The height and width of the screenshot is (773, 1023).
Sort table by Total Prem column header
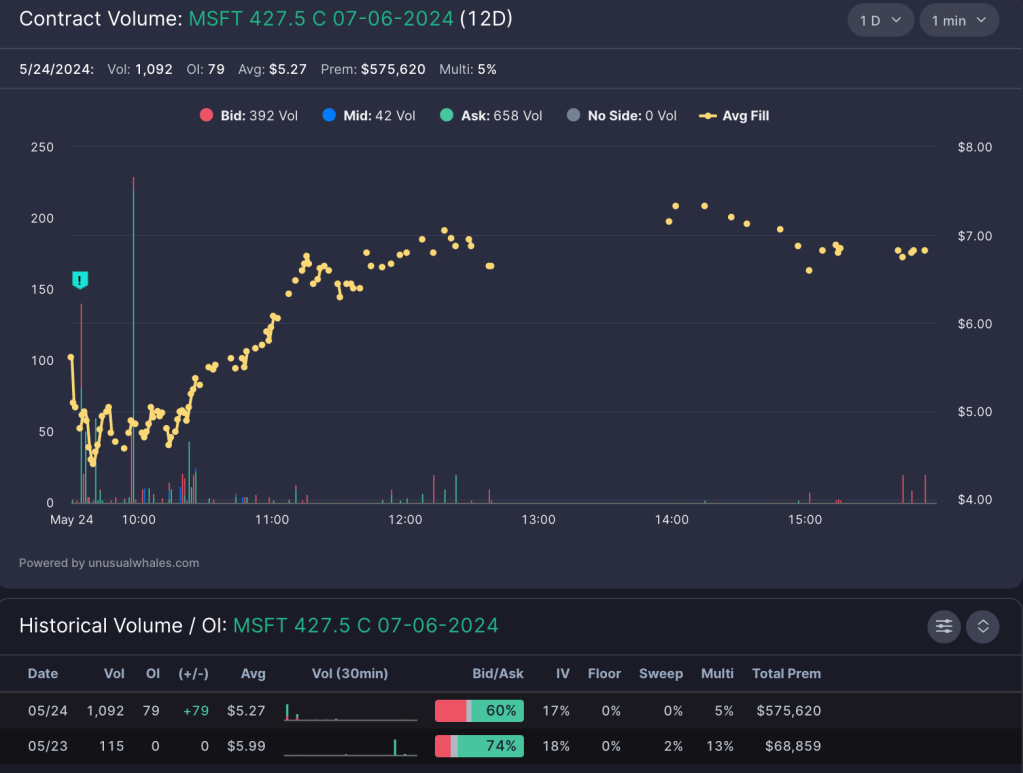(786, 674)
